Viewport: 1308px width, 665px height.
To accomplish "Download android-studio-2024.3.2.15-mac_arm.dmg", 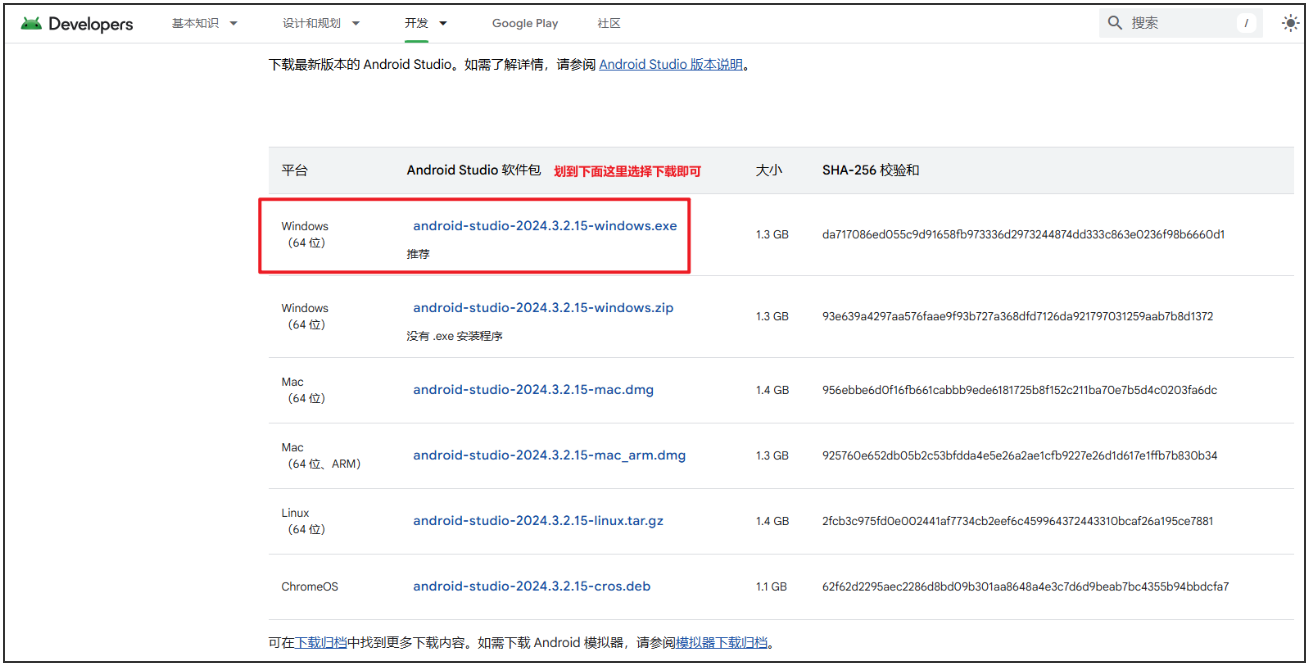I will [x=549, y=455].
